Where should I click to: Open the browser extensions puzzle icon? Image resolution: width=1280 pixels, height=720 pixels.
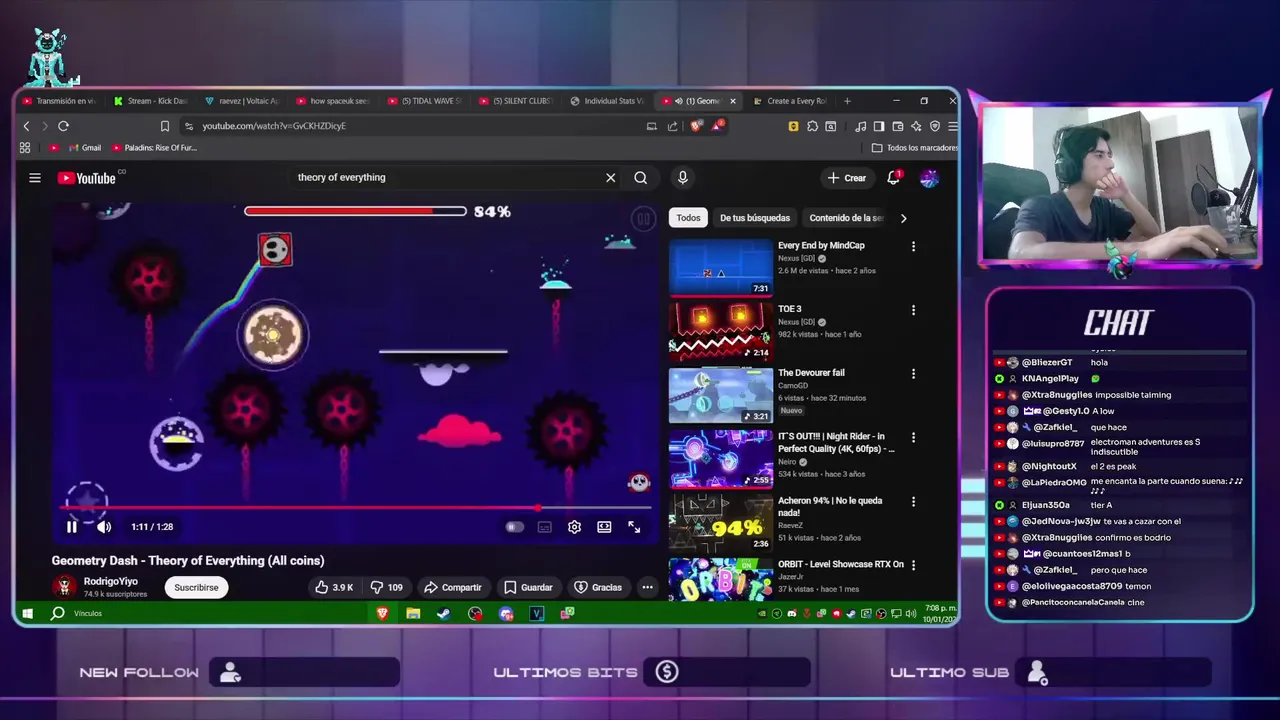[813, 126]
